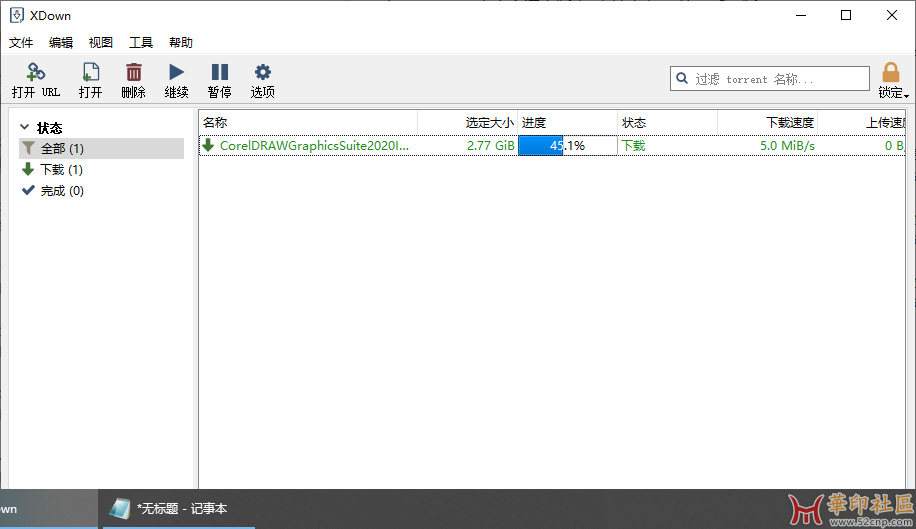The image size is (916, 529).
Task: Sort by 下载速度 column header
Action: [768, 123]
